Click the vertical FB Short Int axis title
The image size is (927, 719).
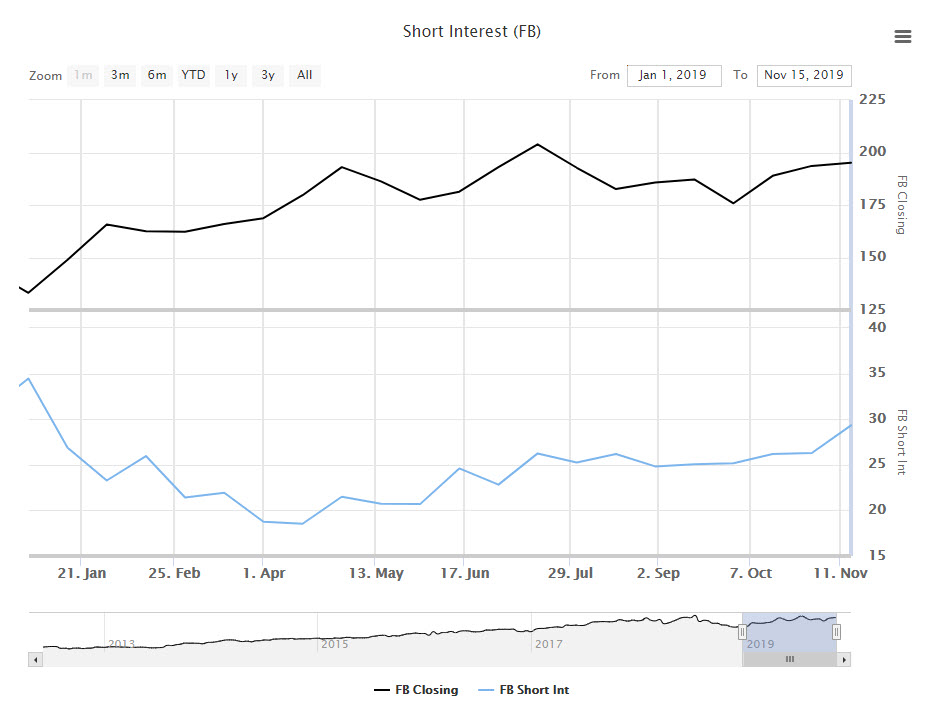coord(902,442)
